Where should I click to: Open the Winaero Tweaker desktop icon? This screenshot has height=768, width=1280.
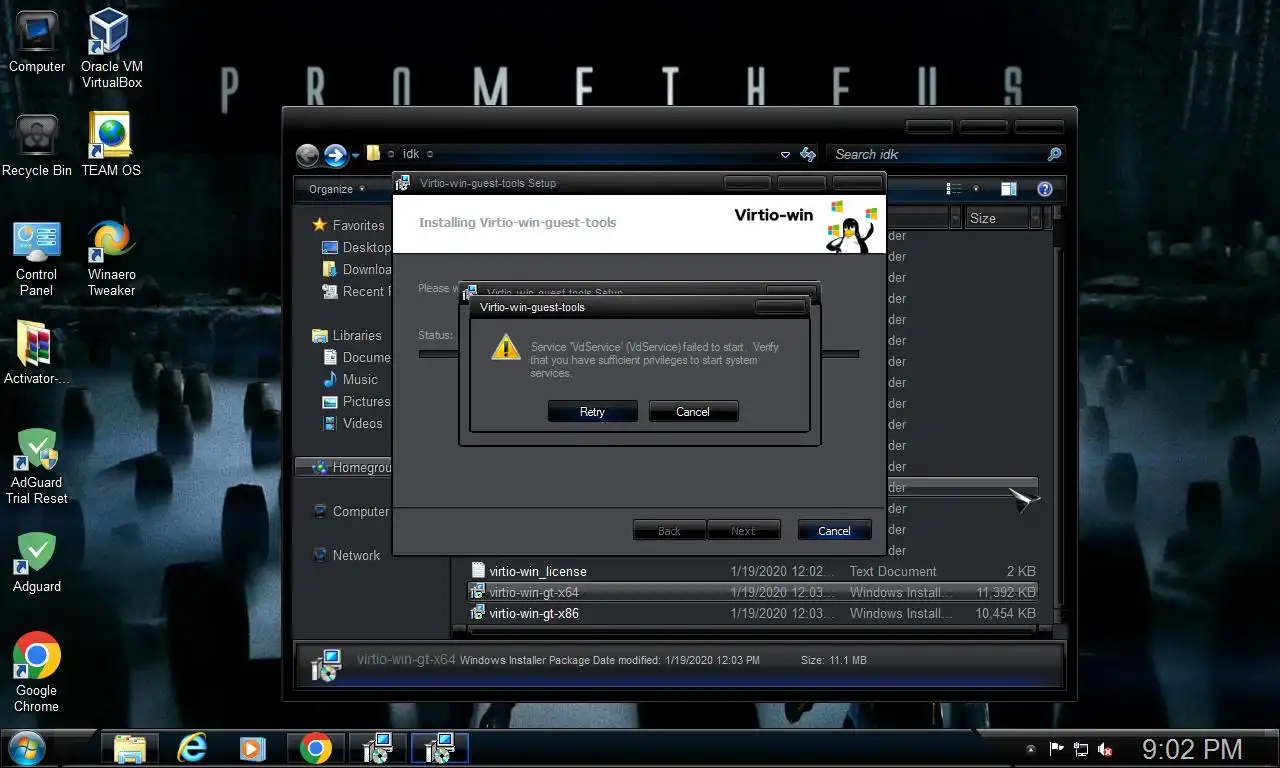[111, 257]
